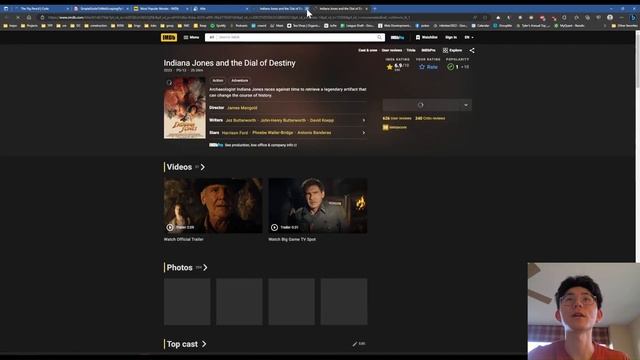Click the page vertical scrollbar
This screenshot has height=360, width=640.
click(x=637, y=147)
